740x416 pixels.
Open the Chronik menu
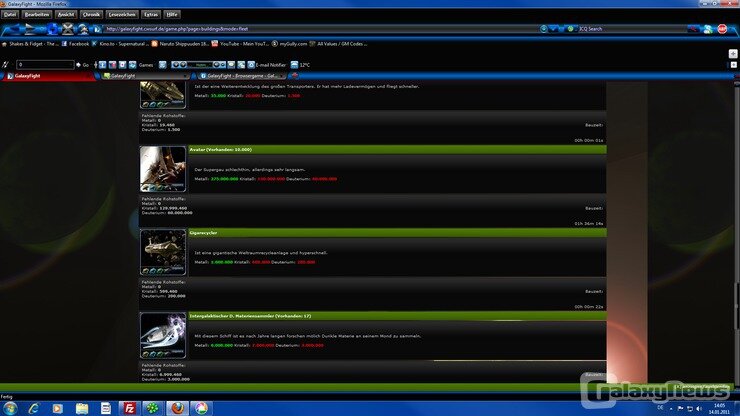pyautogui.click(x=91, y=15)
